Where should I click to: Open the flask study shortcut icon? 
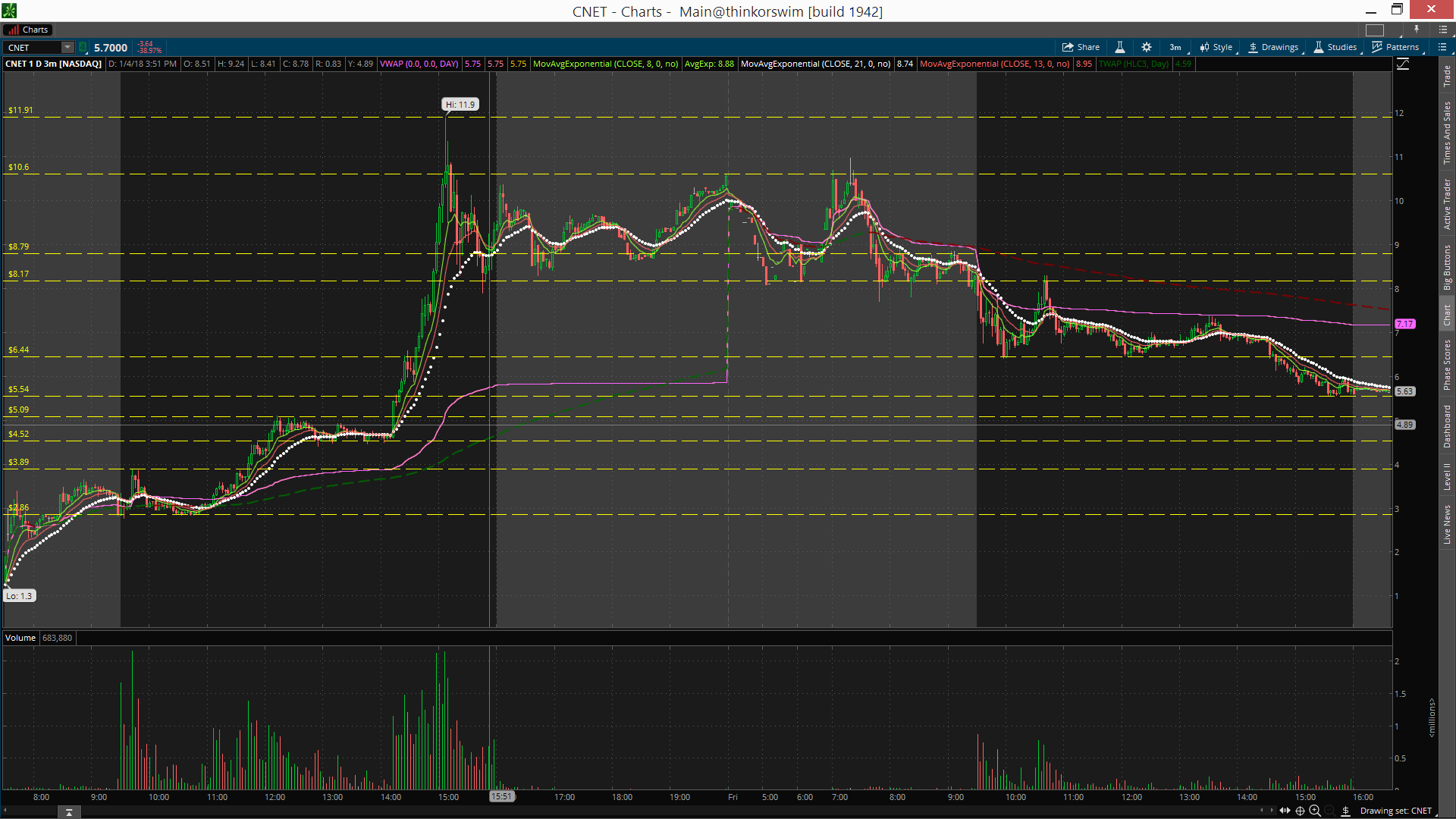click(1120, 47)
